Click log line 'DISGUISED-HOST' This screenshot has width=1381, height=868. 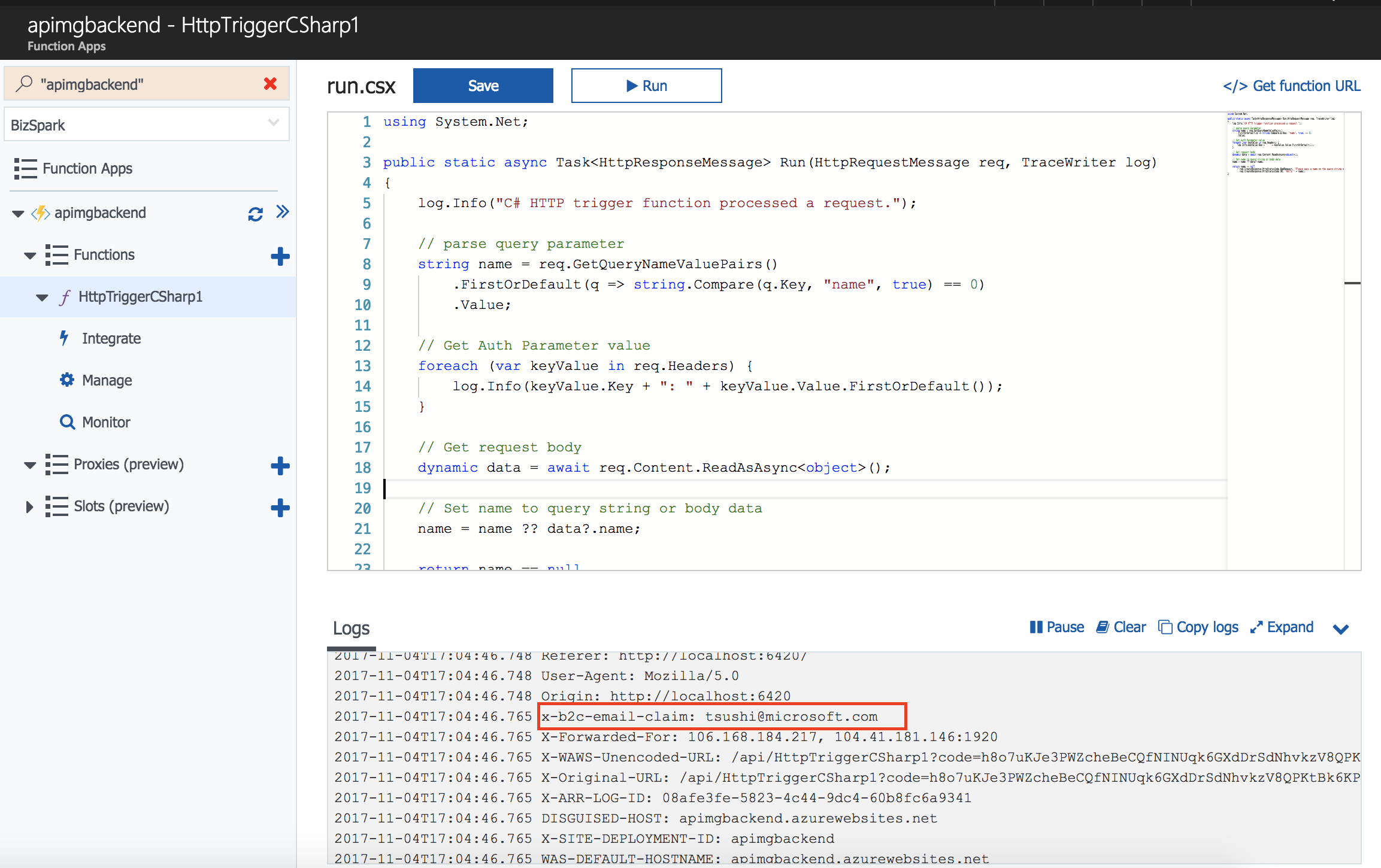coord(739,818)
